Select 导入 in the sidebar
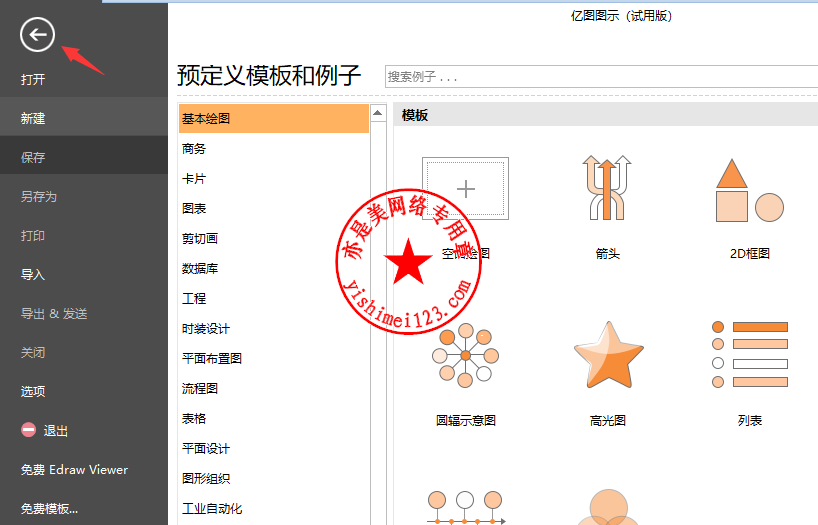This screenshot has height=525, width=818. coord(33,275)
